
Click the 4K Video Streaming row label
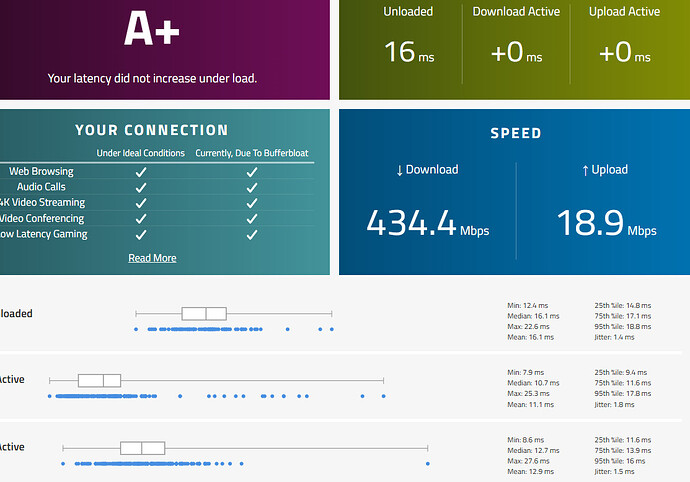[x=42, y=202]
